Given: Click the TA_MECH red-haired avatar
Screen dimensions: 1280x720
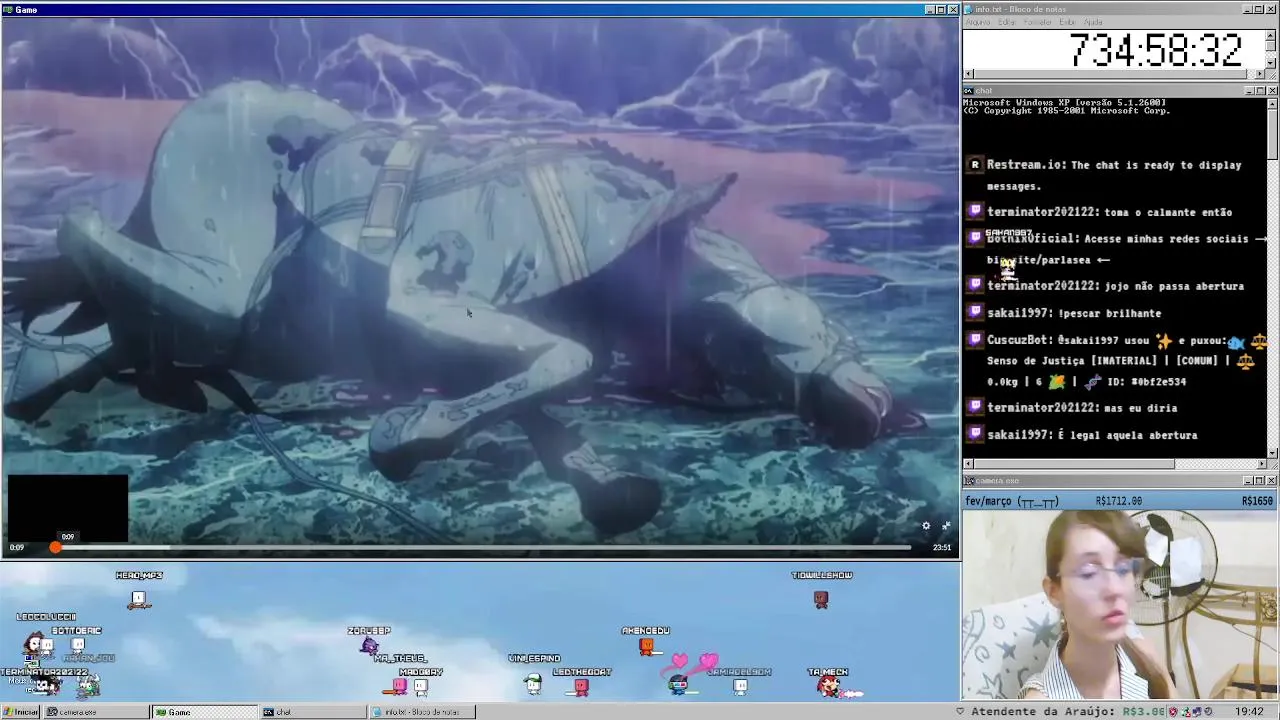Looking at the screenshot, I should 828,685.
